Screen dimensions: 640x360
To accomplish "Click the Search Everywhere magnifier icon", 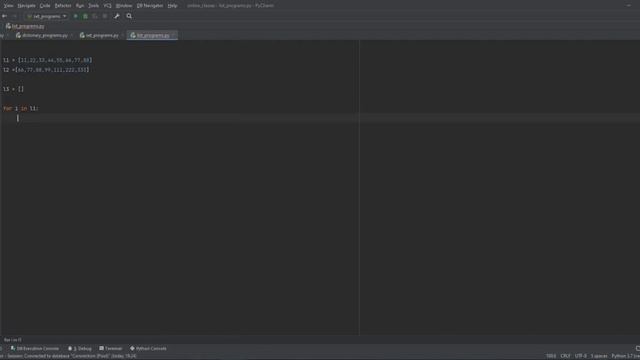I will click(x=129, y=16).
